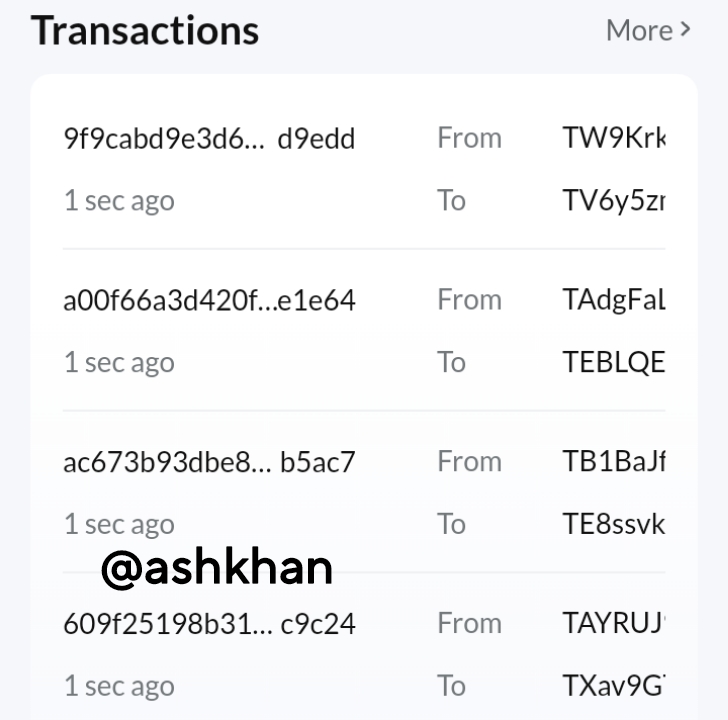
Task: Click the chevron arrow beside More
Action: pyautogui.click(x=685, y=30)
